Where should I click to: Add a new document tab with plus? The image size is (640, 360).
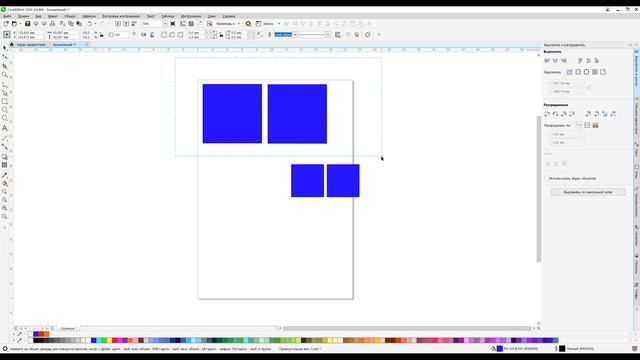(x=87, y=44)
